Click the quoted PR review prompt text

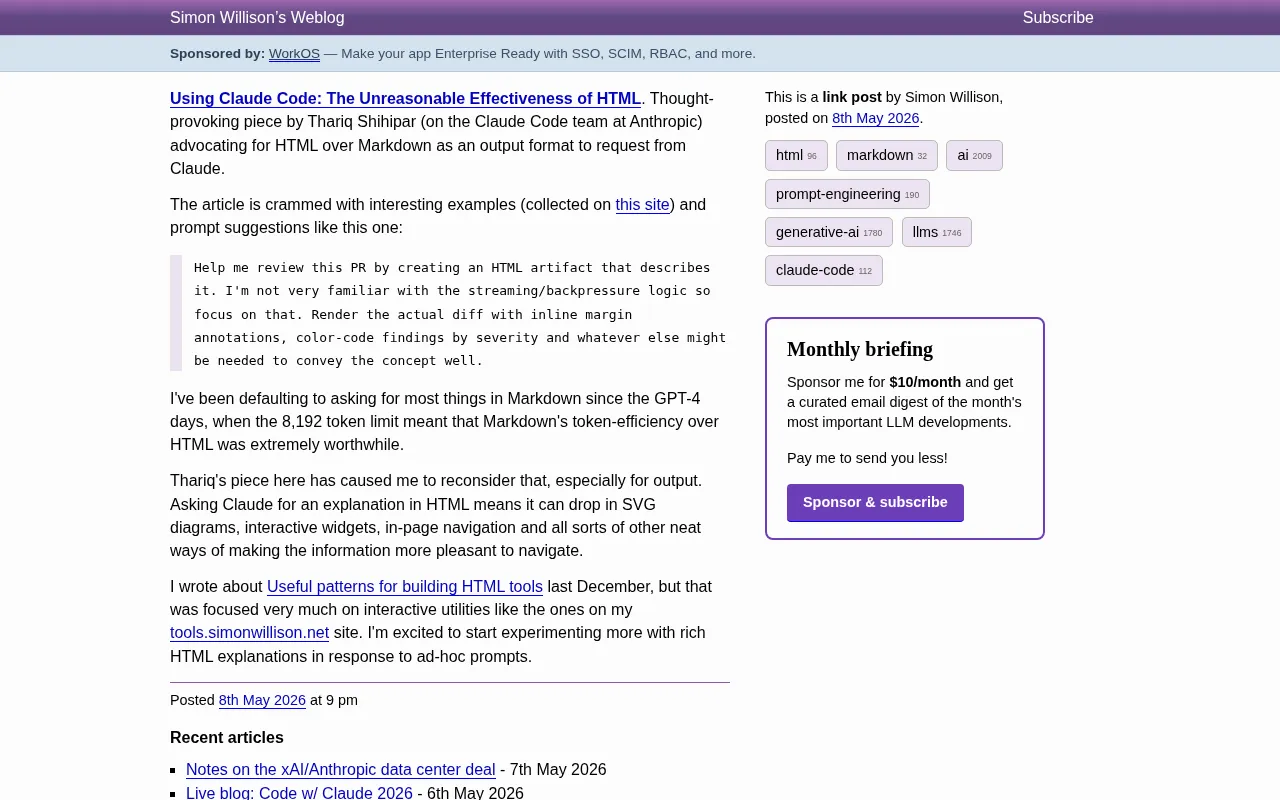[460, 313]
